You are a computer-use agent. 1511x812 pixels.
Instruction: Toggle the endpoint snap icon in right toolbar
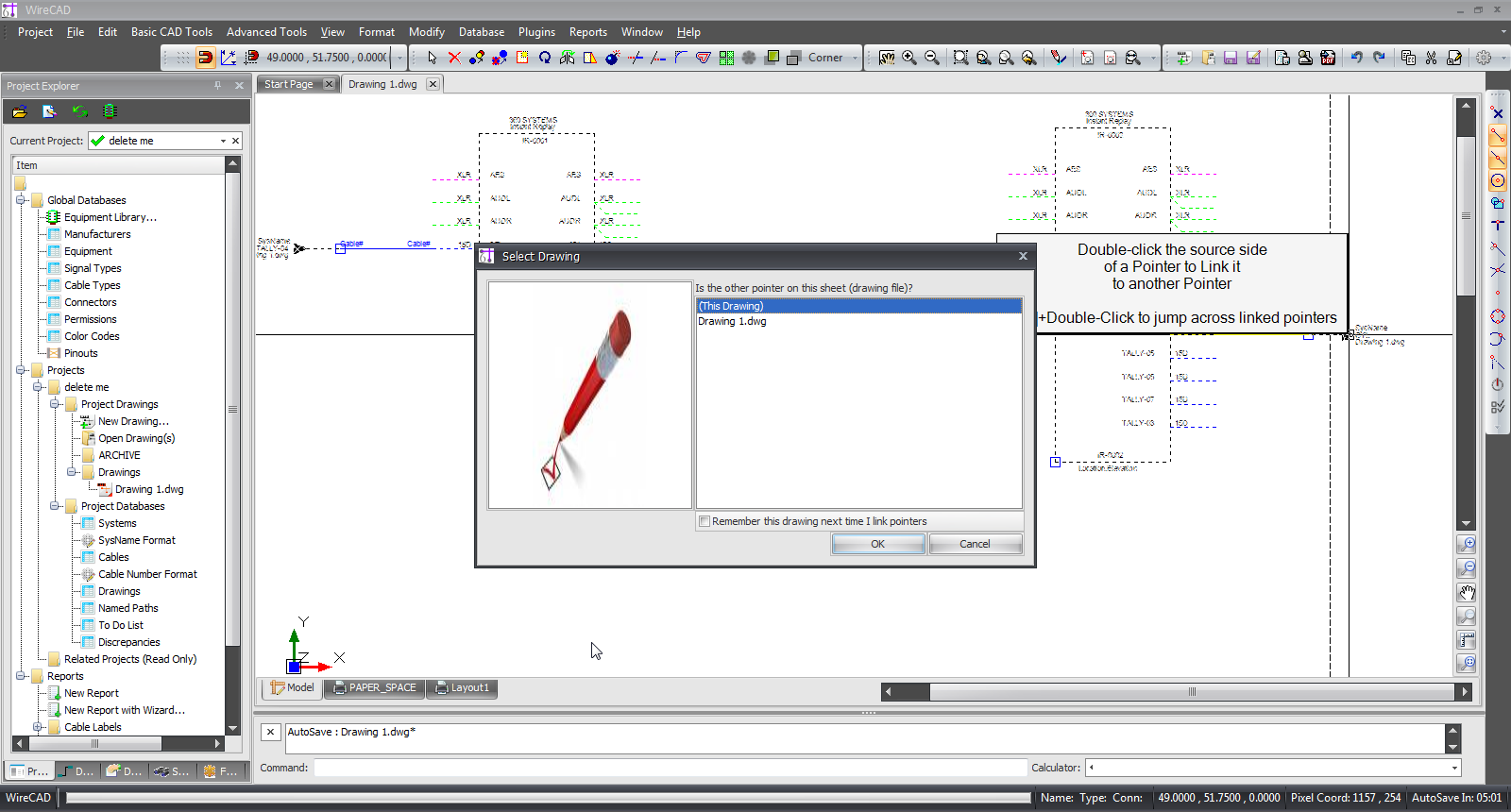[x=1498, y=136]
